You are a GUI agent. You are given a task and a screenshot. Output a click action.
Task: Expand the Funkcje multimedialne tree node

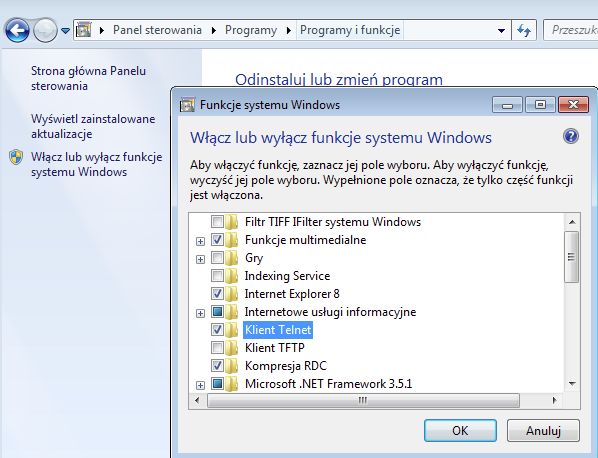coord(200,241)
